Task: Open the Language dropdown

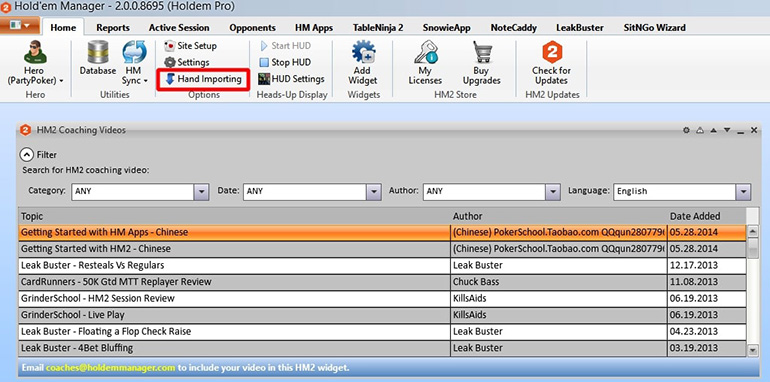Action: pos(743,191)
